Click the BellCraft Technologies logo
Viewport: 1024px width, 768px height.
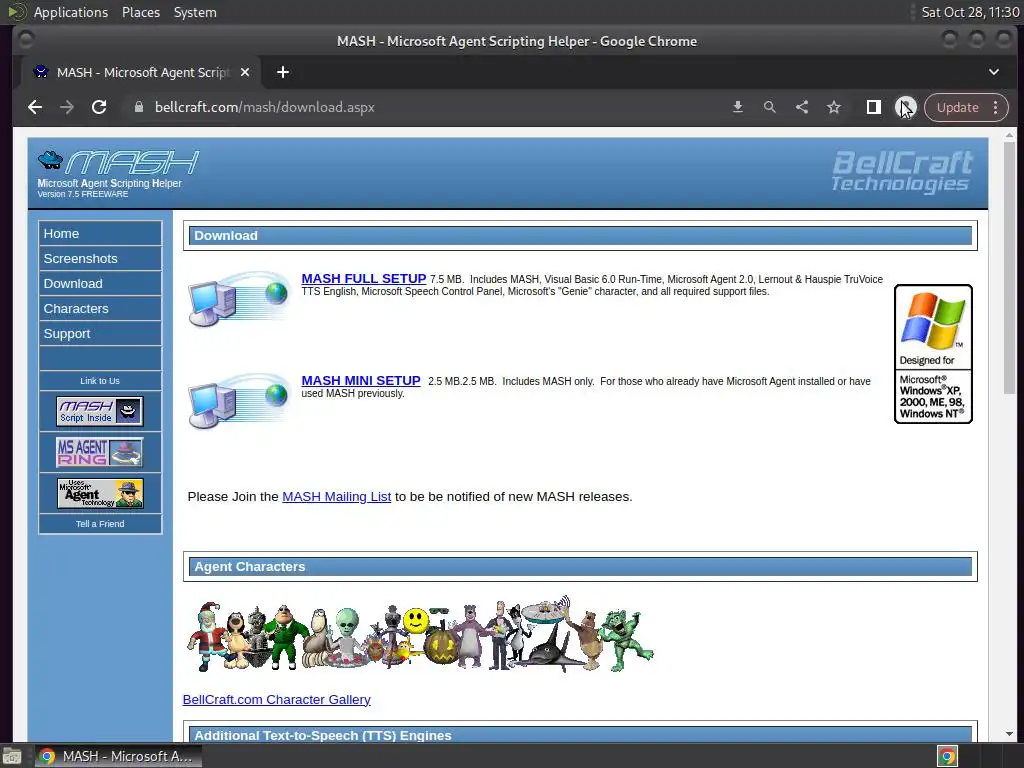pos(901,171)
